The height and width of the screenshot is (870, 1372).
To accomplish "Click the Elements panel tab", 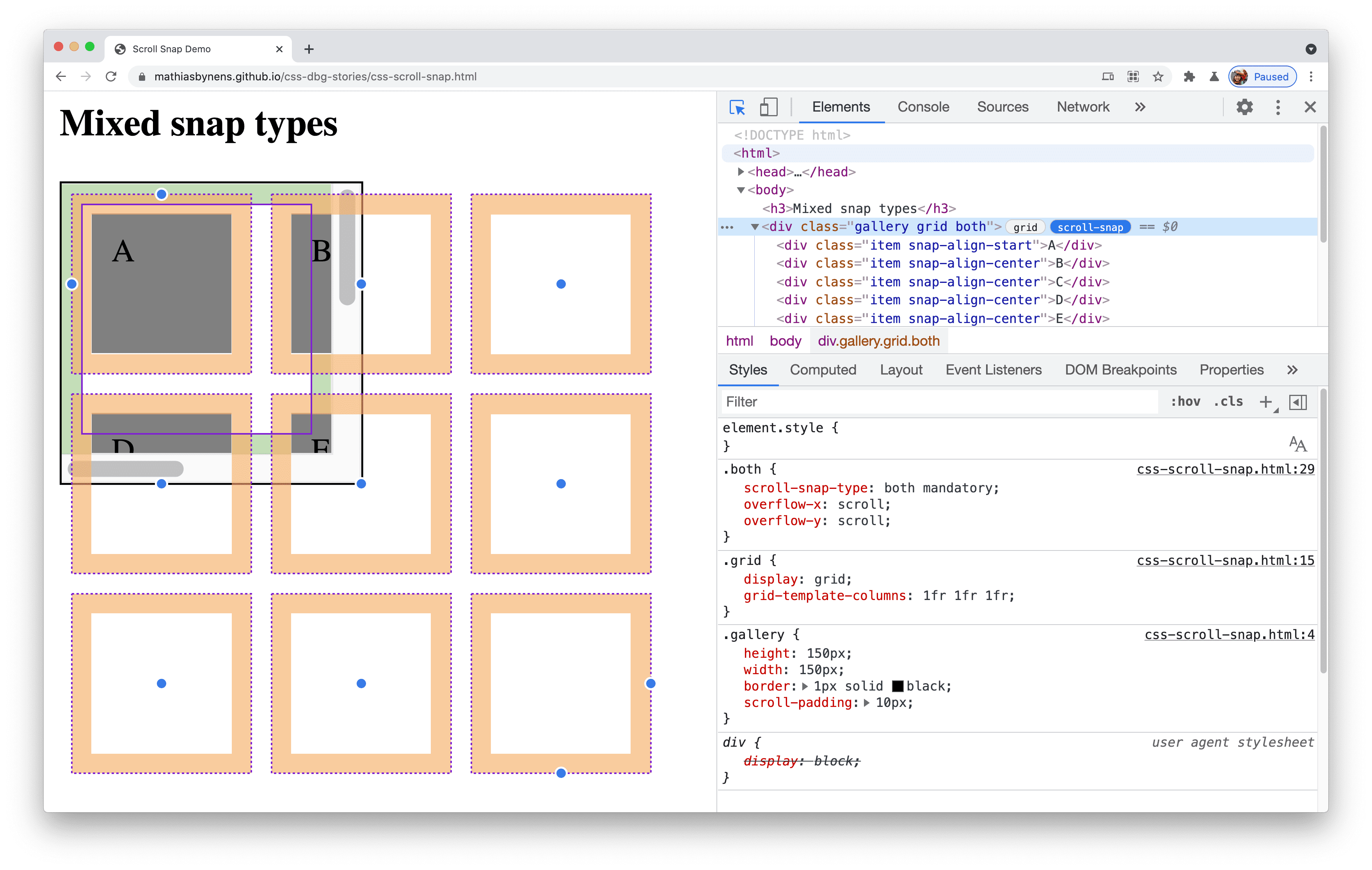I will 840,107.
